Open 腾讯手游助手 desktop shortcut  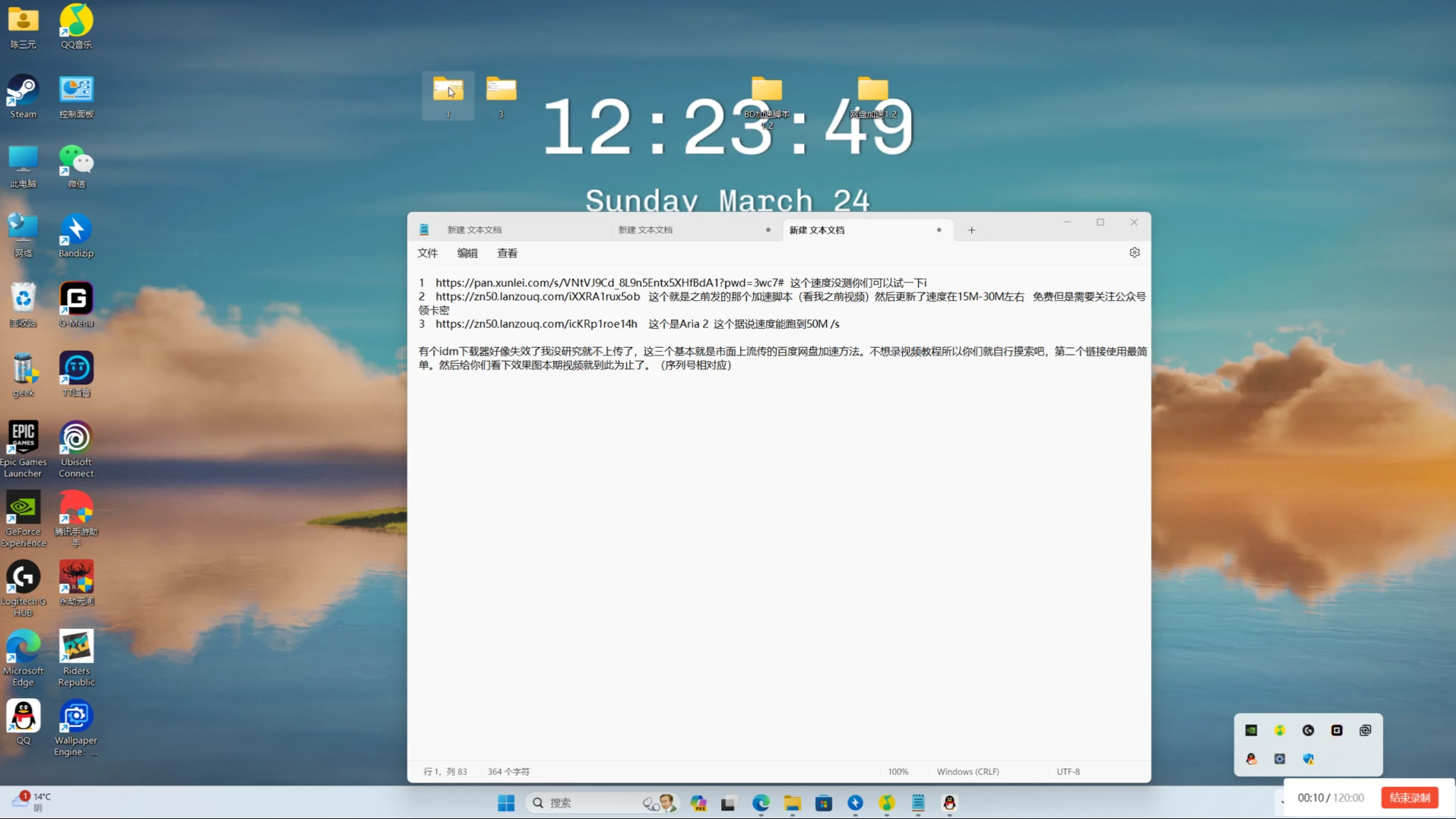pos(76,520)
